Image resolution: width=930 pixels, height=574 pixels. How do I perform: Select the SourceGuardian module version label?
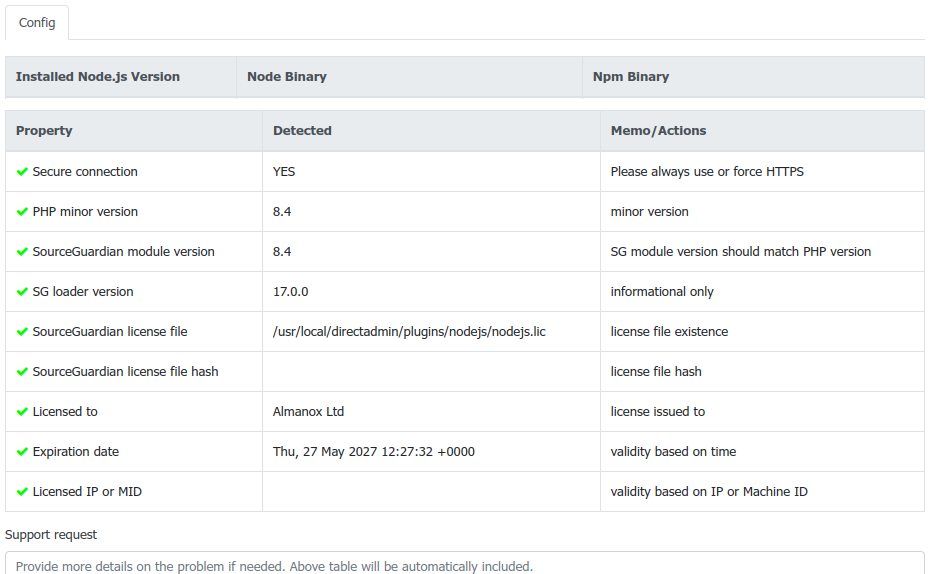tap(123, 252)
